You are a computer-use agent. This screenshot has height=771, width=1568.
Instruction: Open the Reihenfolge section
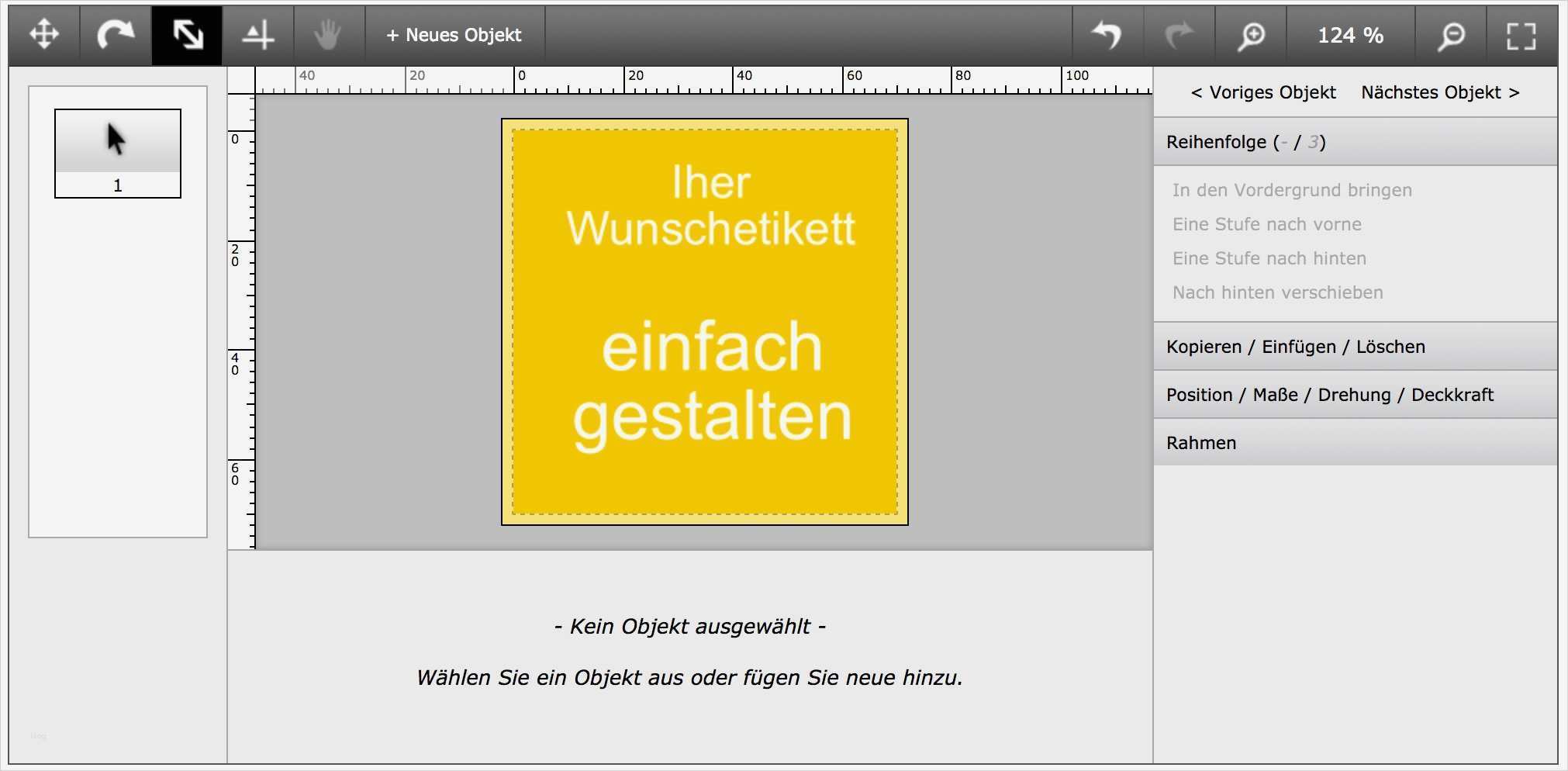point(1245,142)
